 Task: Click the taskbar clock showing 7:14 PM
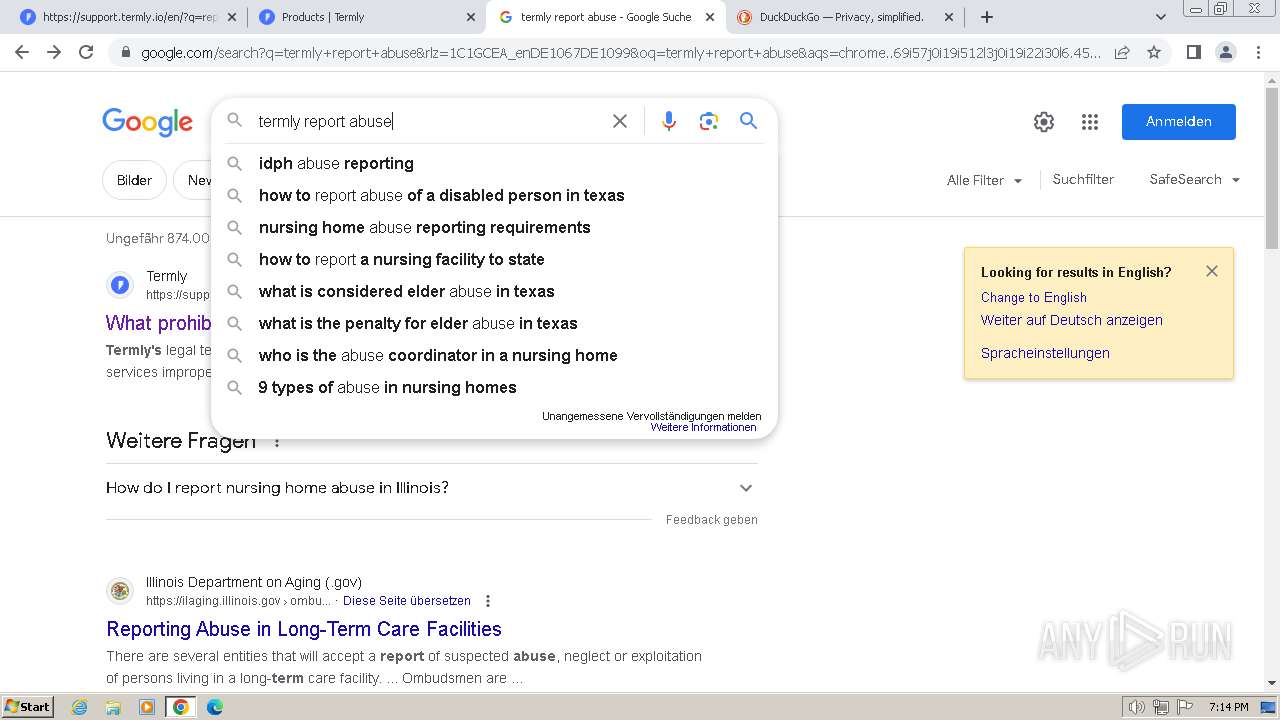click(1228, 707)
